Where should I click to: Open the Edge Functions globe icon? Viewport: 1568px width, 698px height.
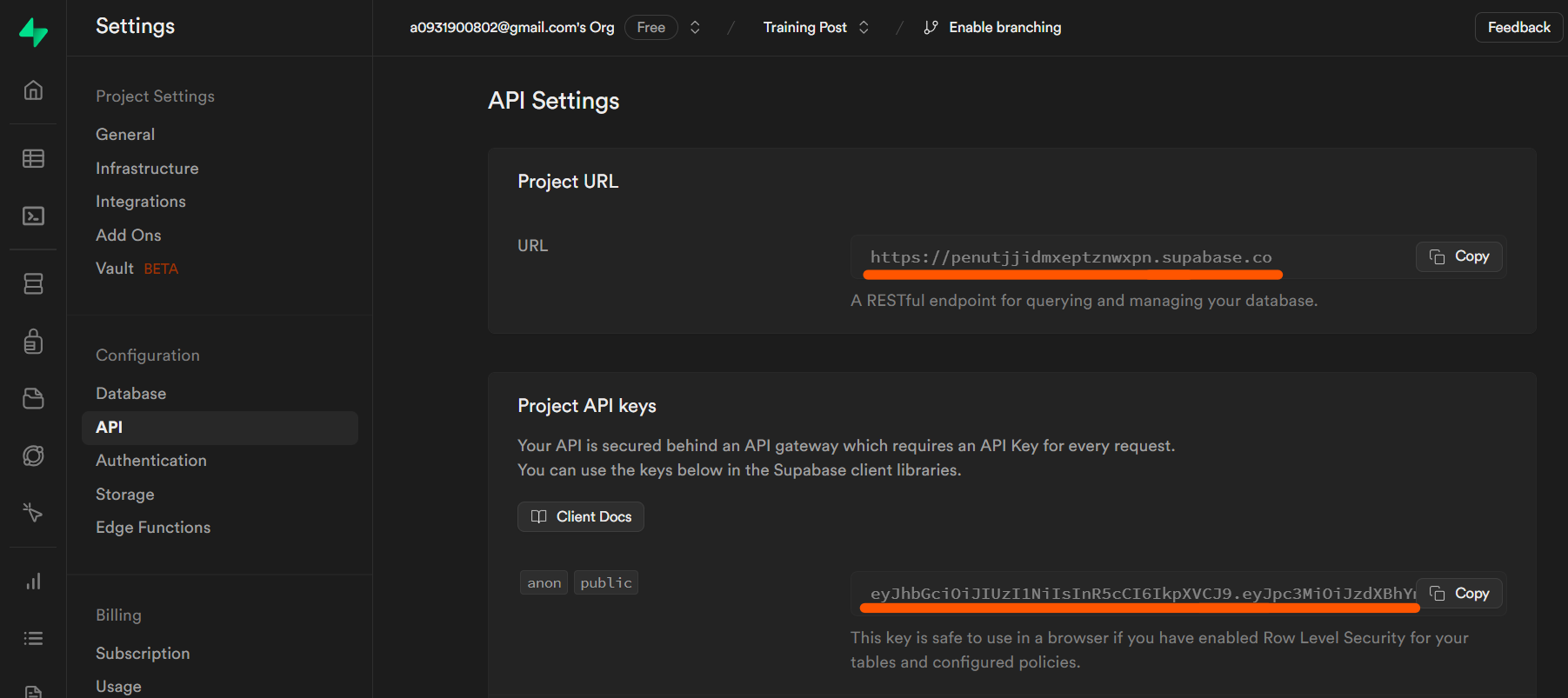pyautogui.click(x=33, y=455)
